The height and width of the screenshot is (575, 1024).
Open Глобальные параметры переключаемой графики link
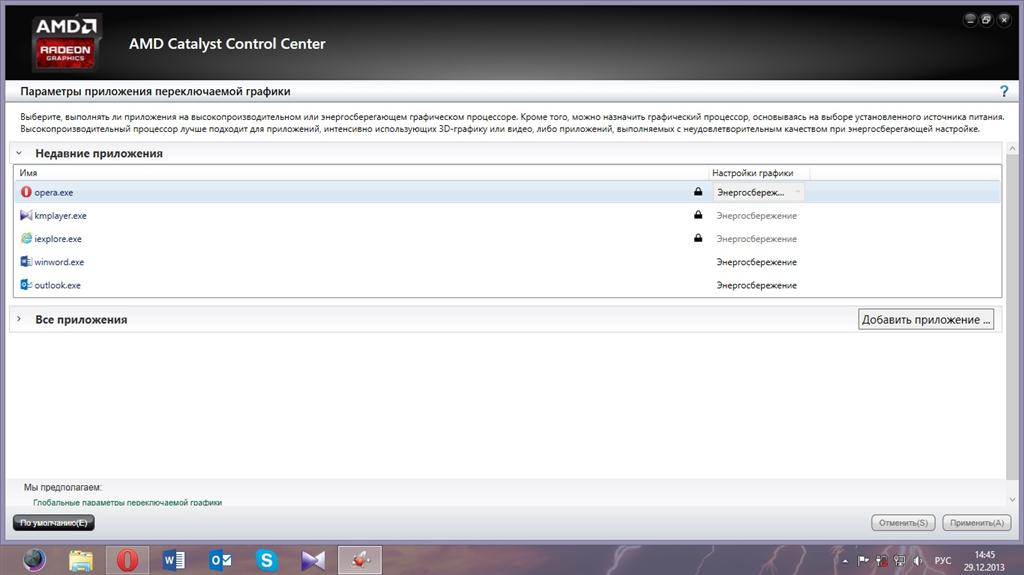127,502
